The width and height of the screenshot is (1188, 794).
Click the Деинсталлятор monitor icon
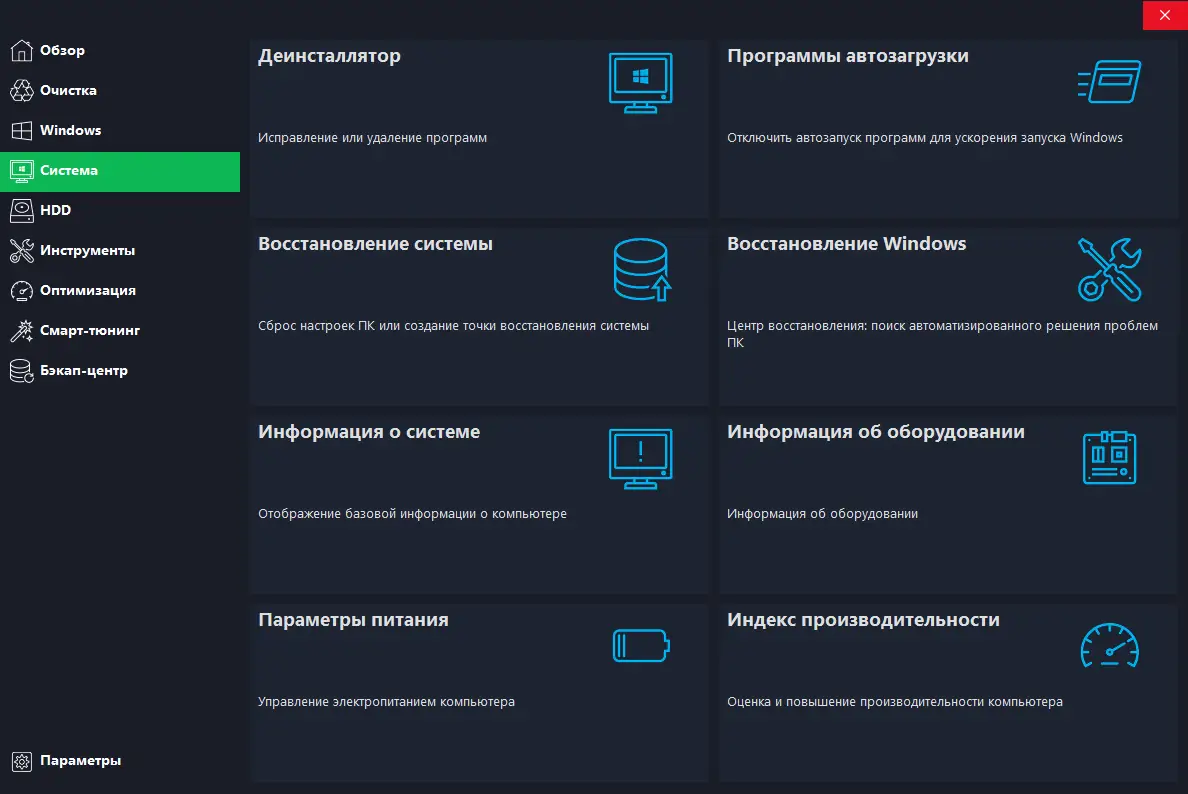click(640, 82)
